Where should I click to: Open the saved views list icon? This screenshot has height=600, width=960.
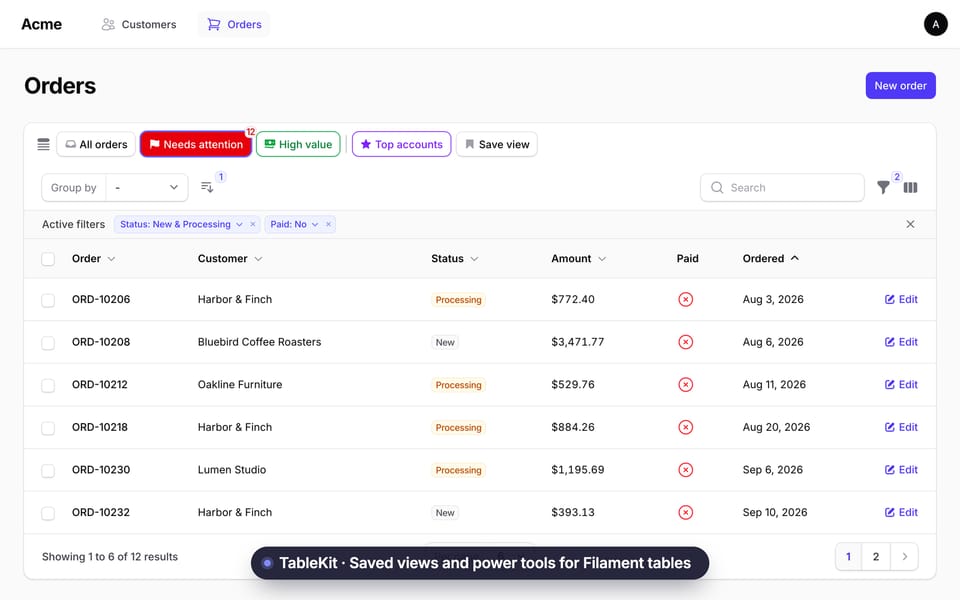pyautogui.click(x=43, y=144)
